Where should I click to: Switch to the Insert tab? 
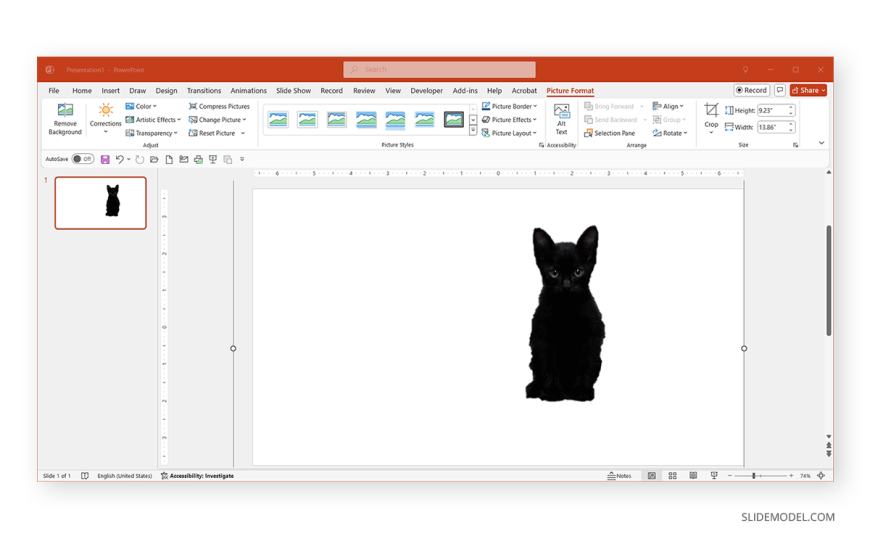click(110, 90)
